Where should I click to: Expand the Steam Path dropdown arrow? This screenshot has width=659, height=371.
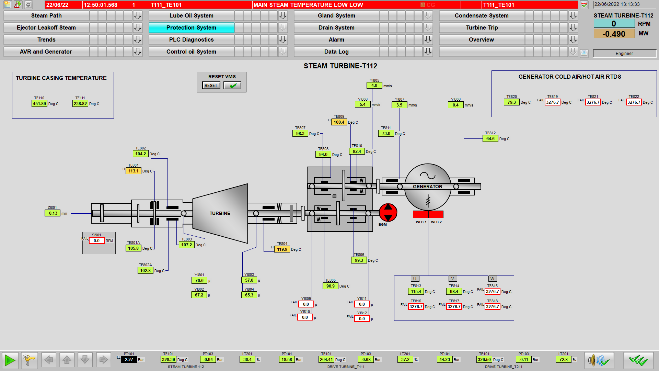137,16
